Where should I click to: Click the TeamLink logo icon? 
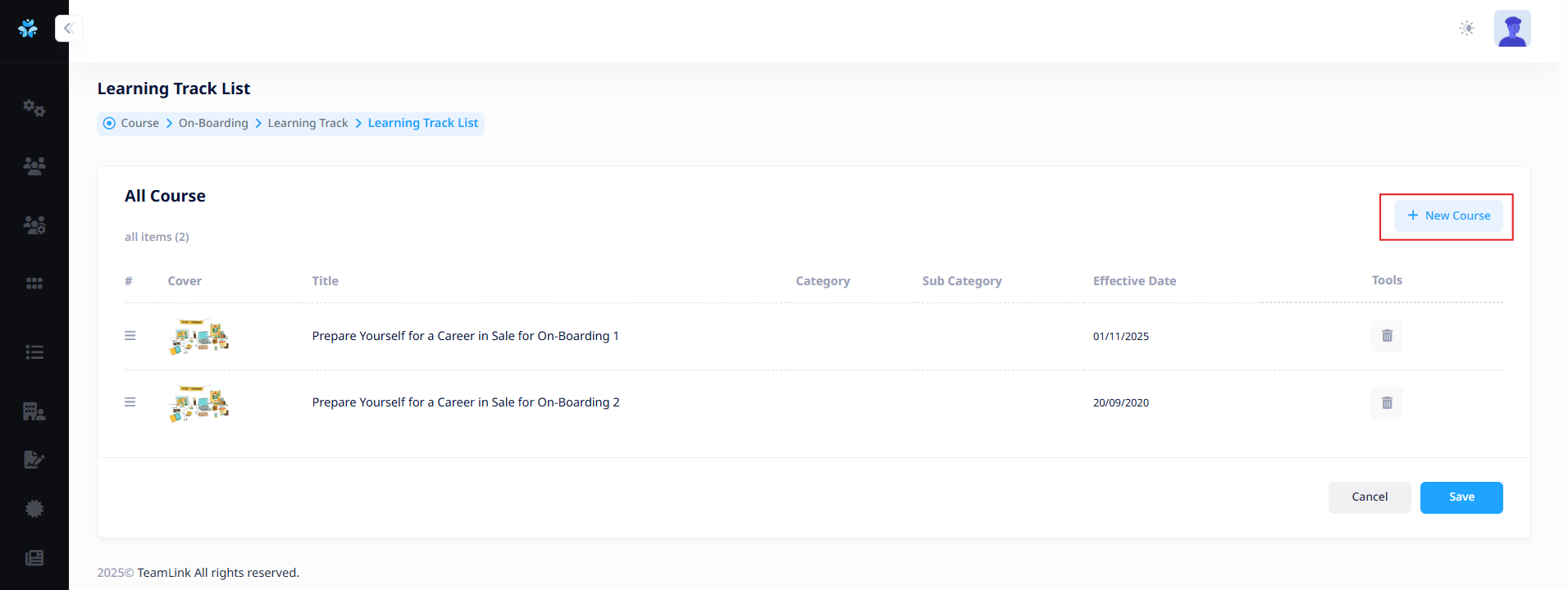(28, 29)
